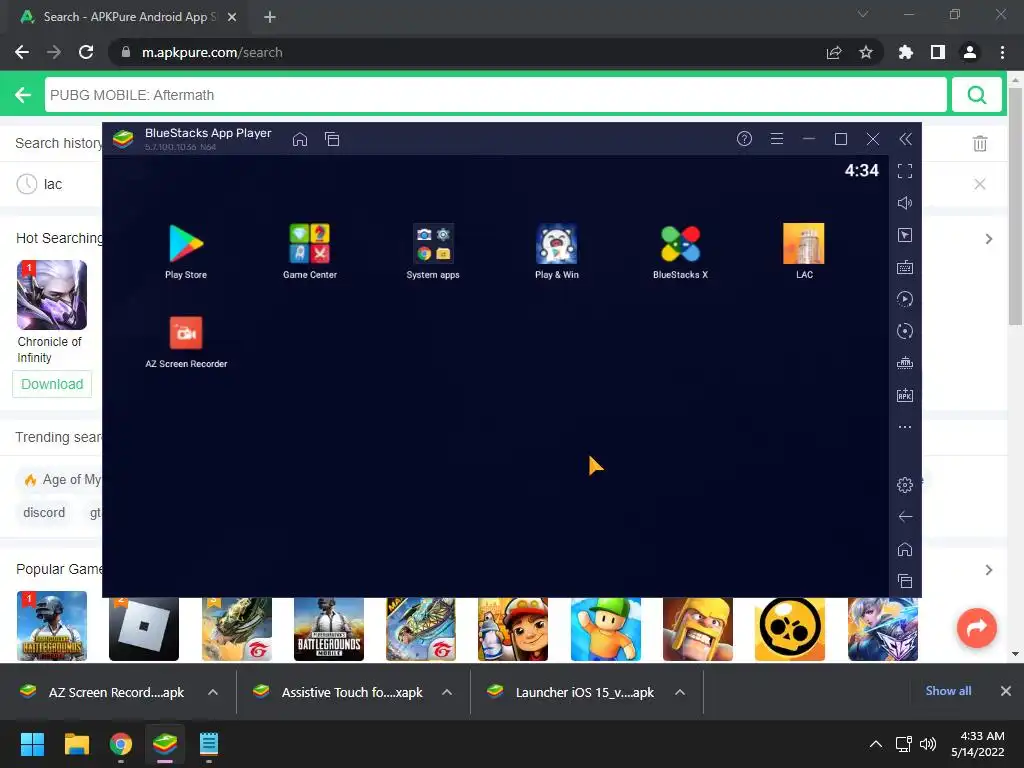The height and width of the screenshot is (768, 1024).
Task: Expand the Popular Games section arrow
Action: [x=989, y=570]
